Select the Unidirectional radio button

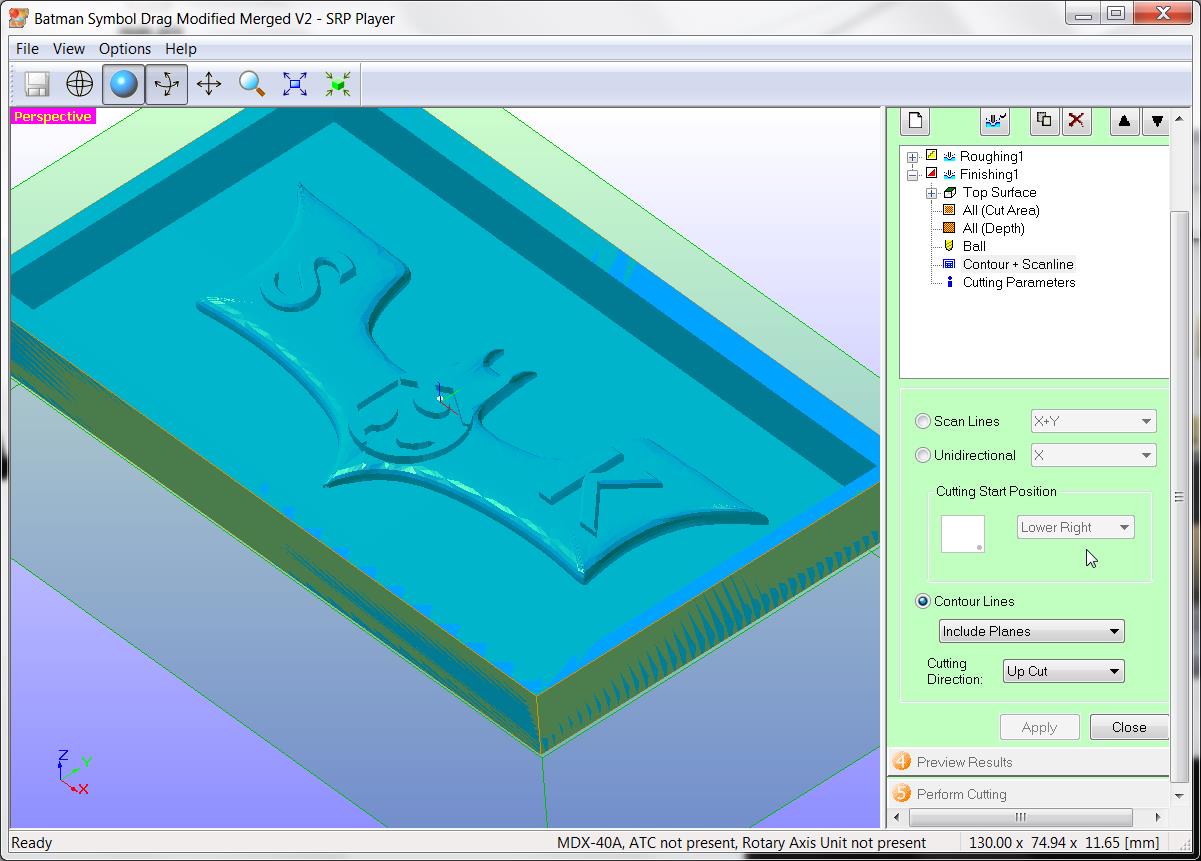[x=923, y=455]
